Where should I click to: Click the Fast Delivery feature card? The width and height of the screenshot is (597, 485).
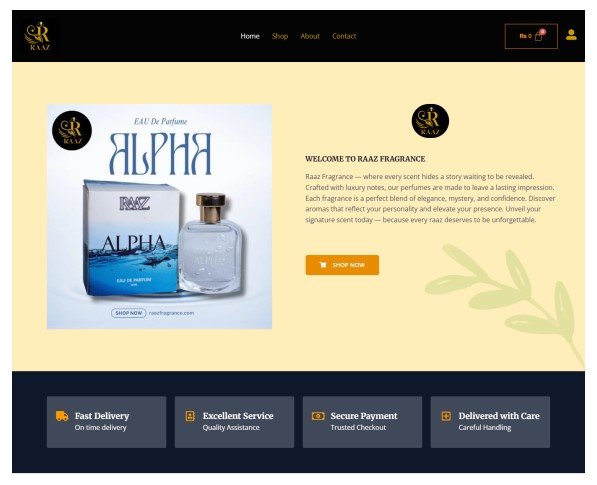106,422
